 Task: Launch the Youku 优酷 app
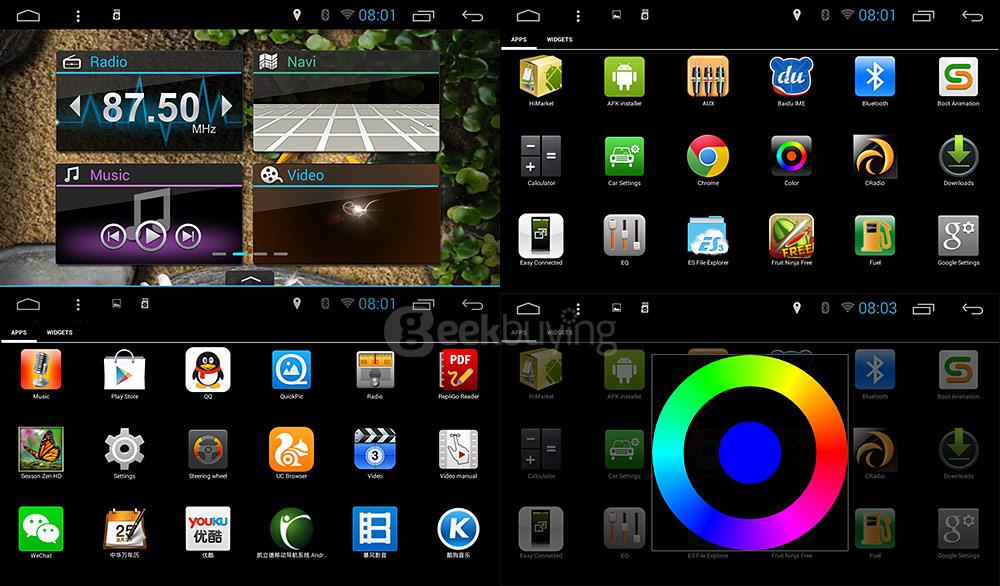point(208,529)
